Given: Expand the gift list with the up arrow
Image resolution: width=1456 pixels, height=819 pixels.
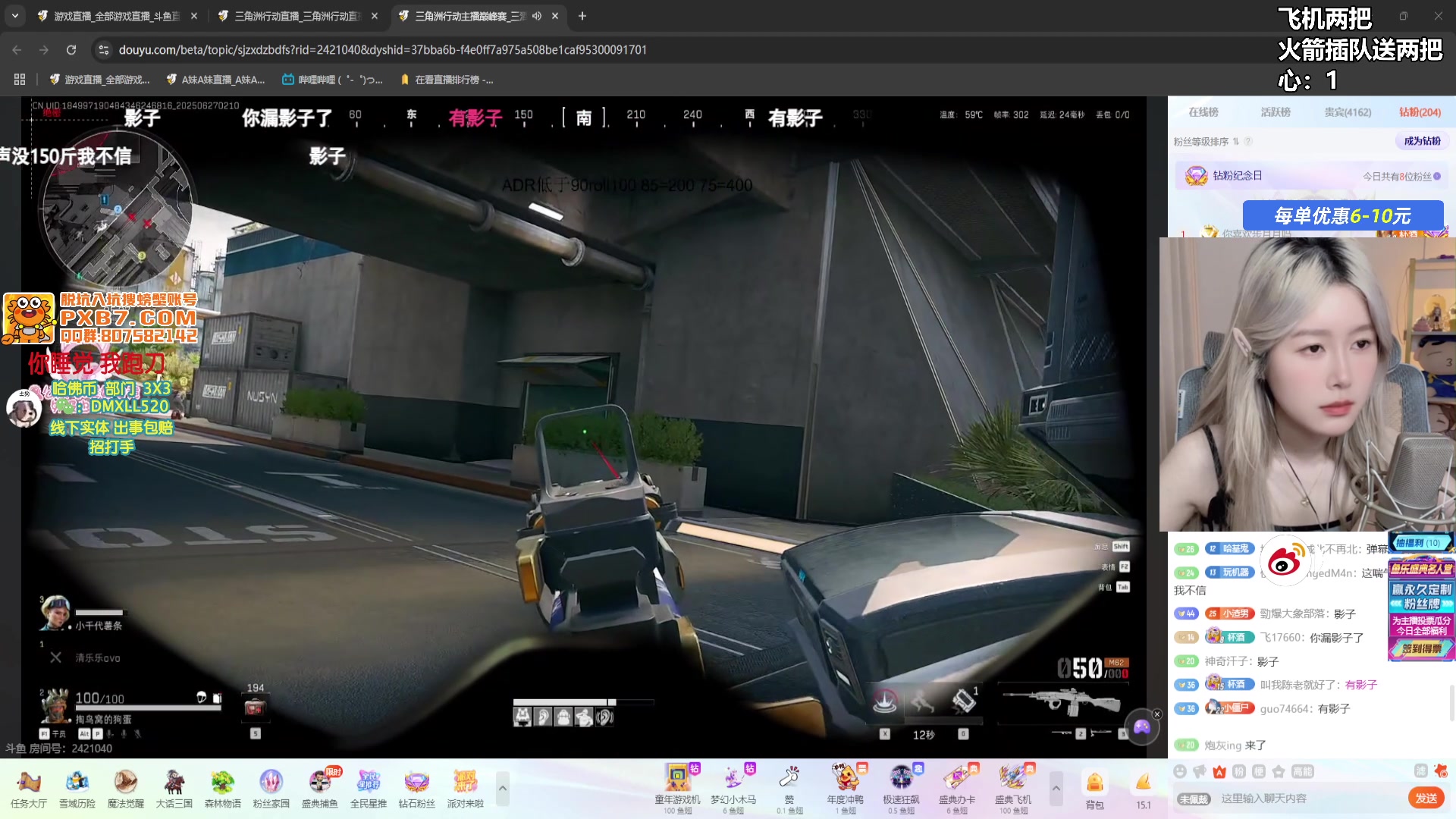Looking at the screenshot, I should (x=1056, y=789).
